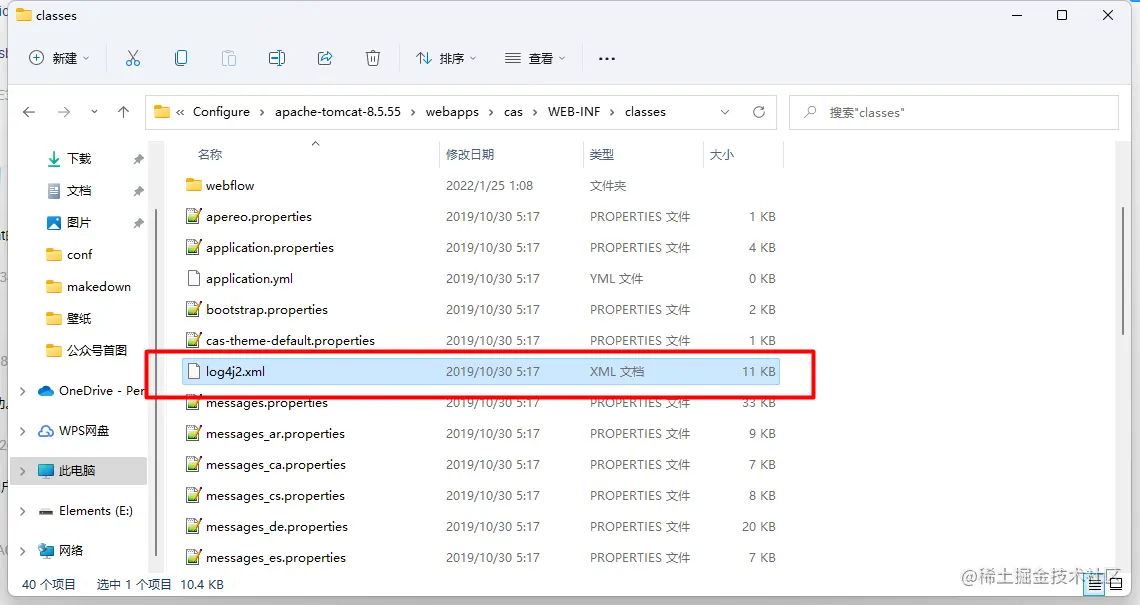Click the Cut scissors icon
Screen dimensions: 1140x605
pos(132,58)
